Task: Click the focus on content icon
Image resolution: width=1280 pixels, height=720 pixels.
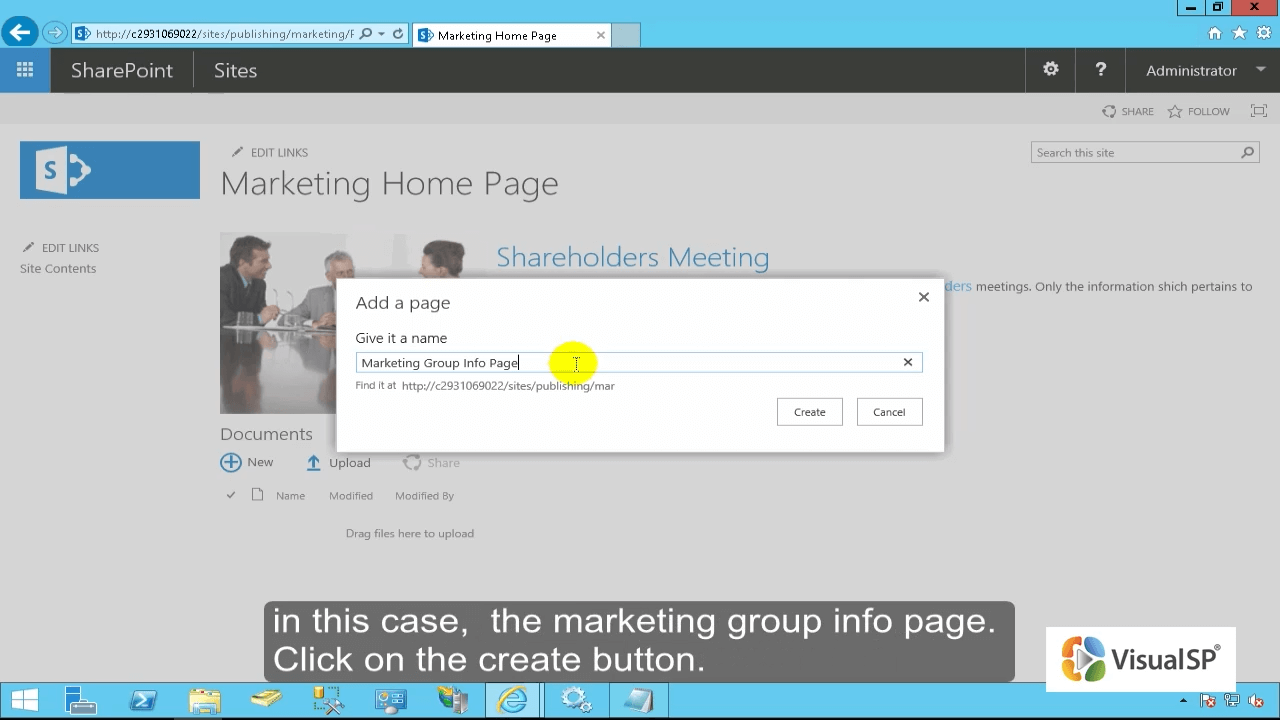Action: coord(1259,111)
